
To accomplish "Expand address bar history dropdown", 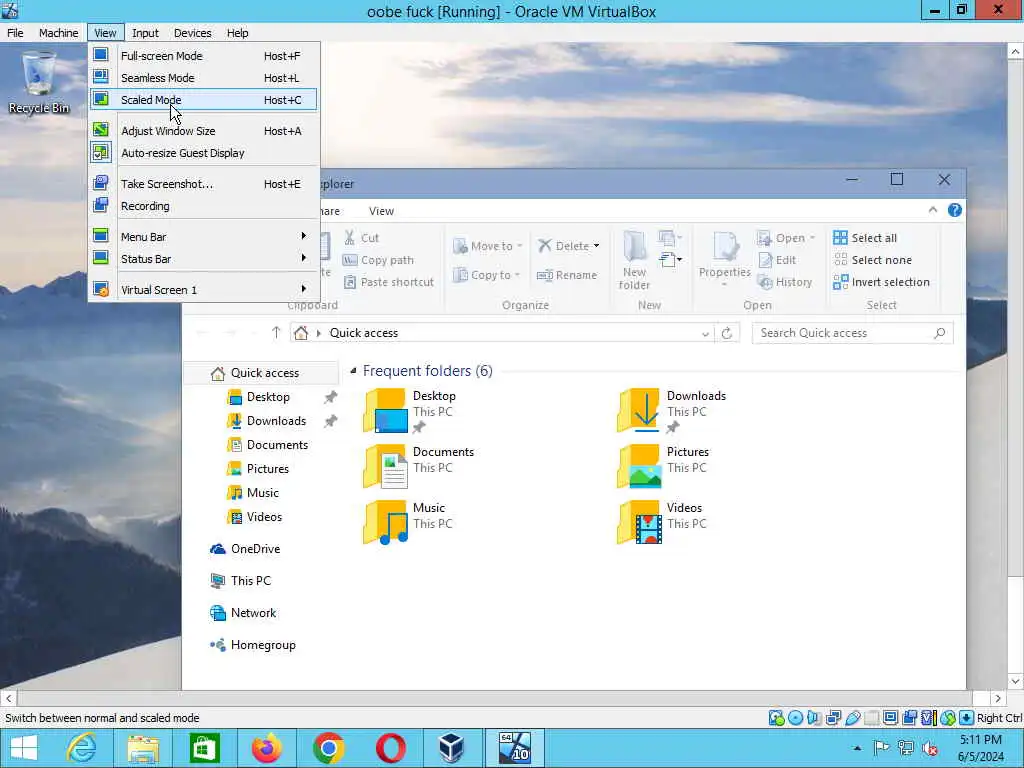I will tap(705, 334).
